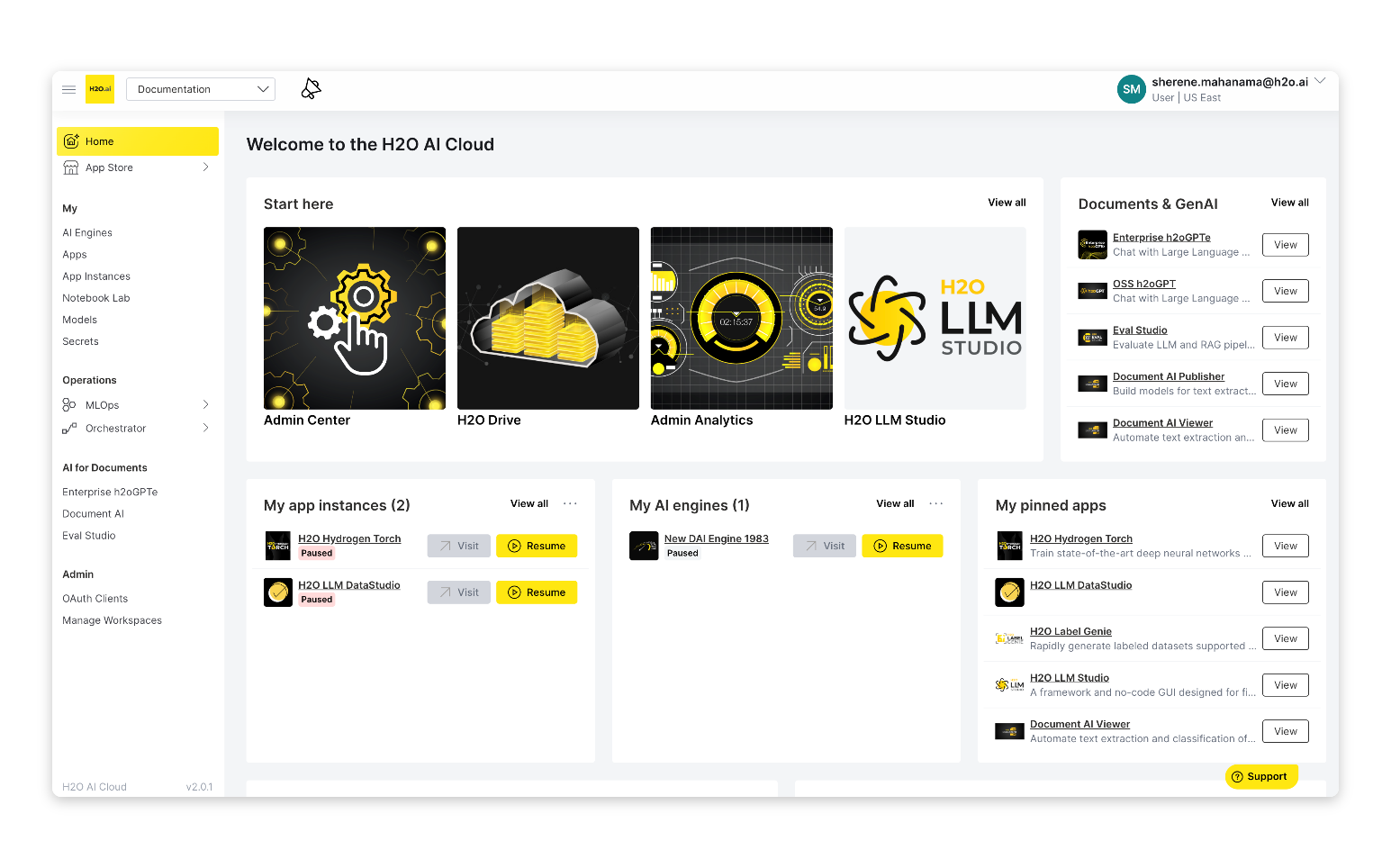Open the Support button
Image resolution: width=1391 pixels, height=868 pixels.
pos(1260,776)
